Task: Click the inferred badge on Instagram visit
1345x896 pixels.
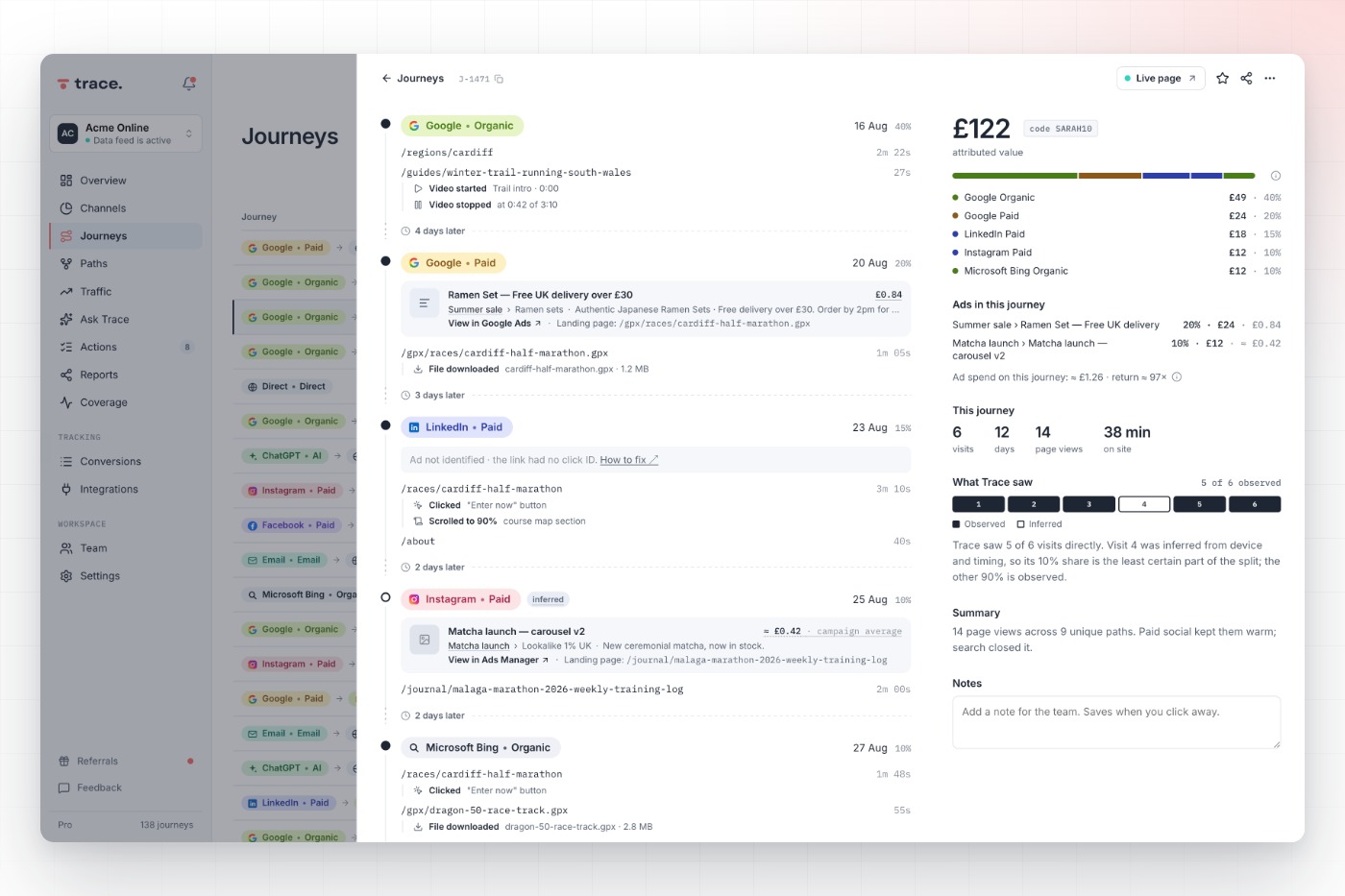Action: 549,600
